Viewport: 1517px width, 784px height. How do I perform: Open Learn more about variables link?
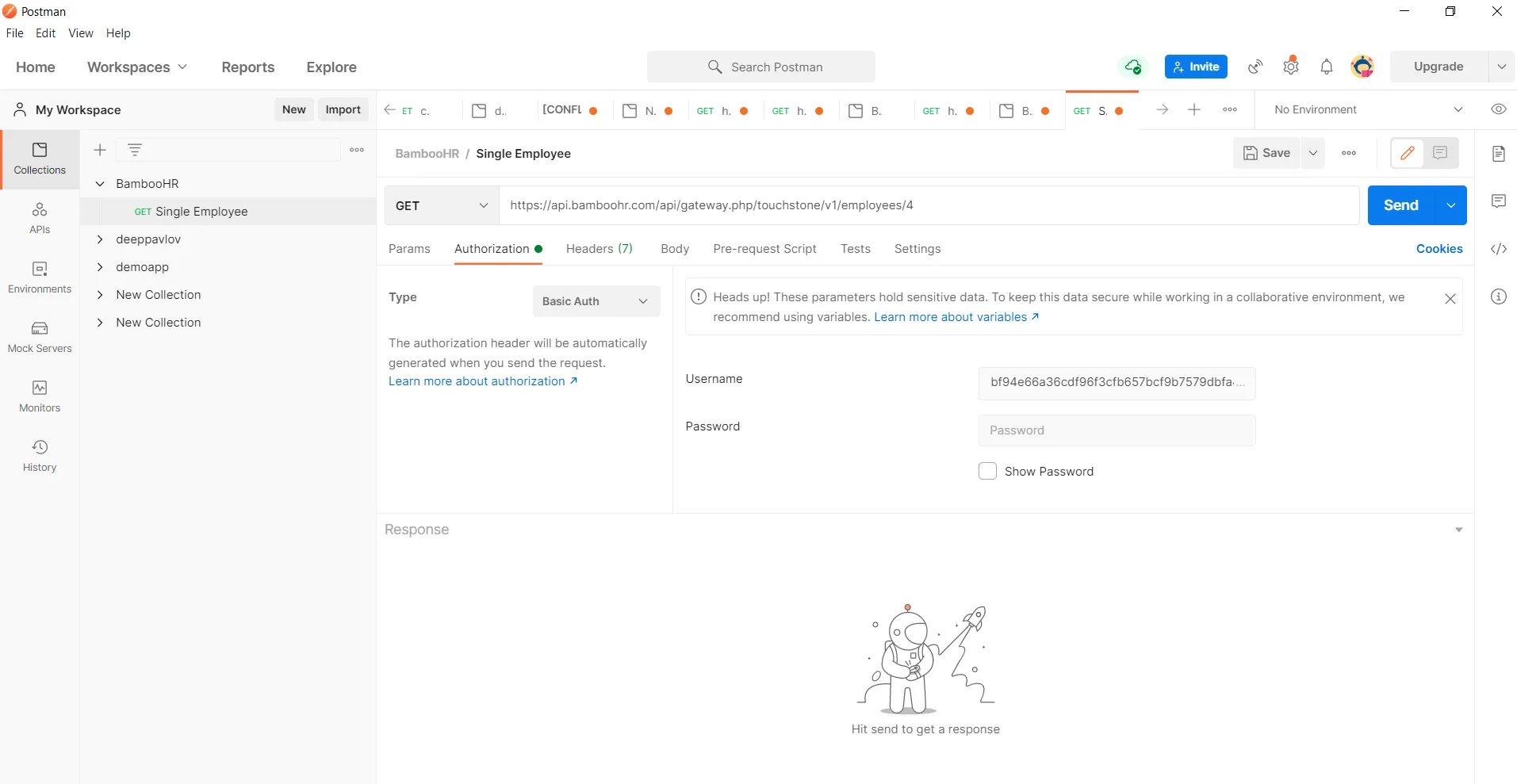[956, 317]
